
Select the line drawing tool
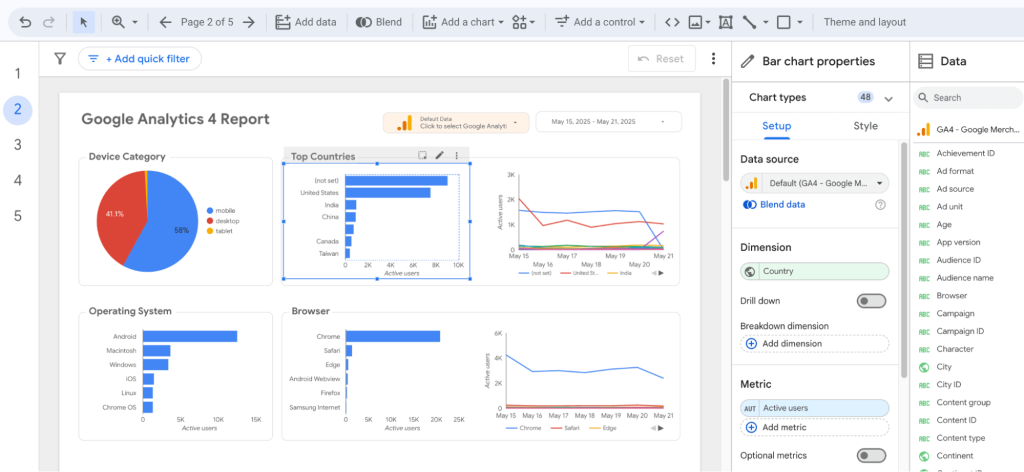point(749,22)
